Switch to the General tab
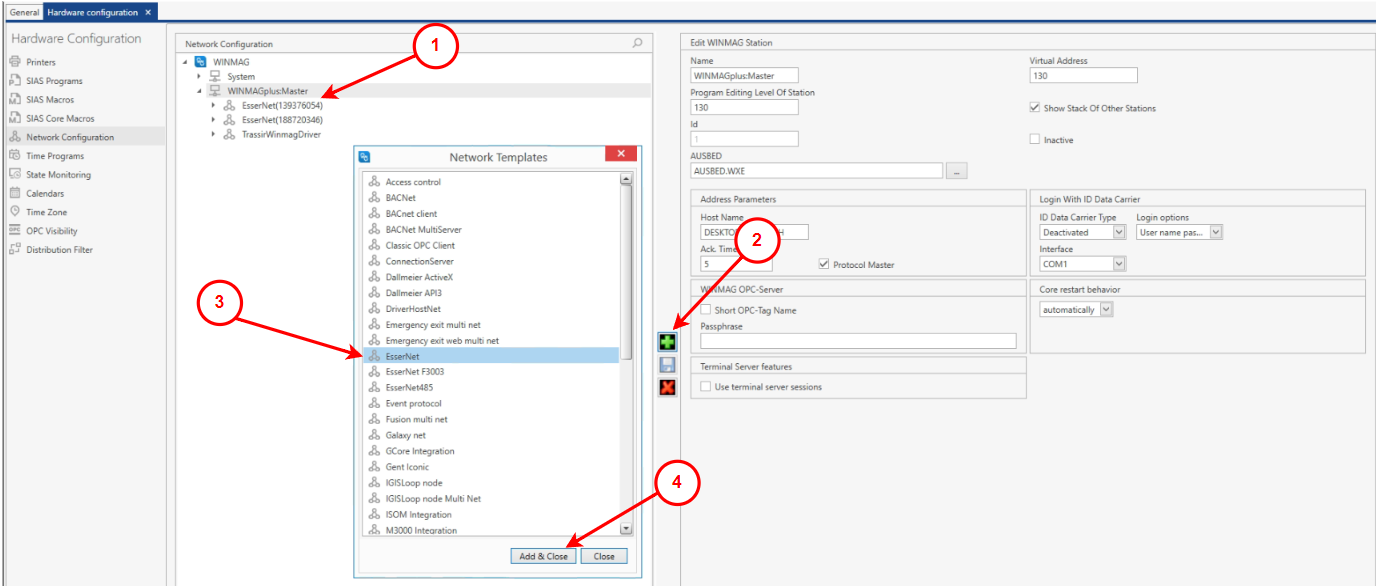The image size is (1376, 586). pyautogui.click(x=24, y=12)
